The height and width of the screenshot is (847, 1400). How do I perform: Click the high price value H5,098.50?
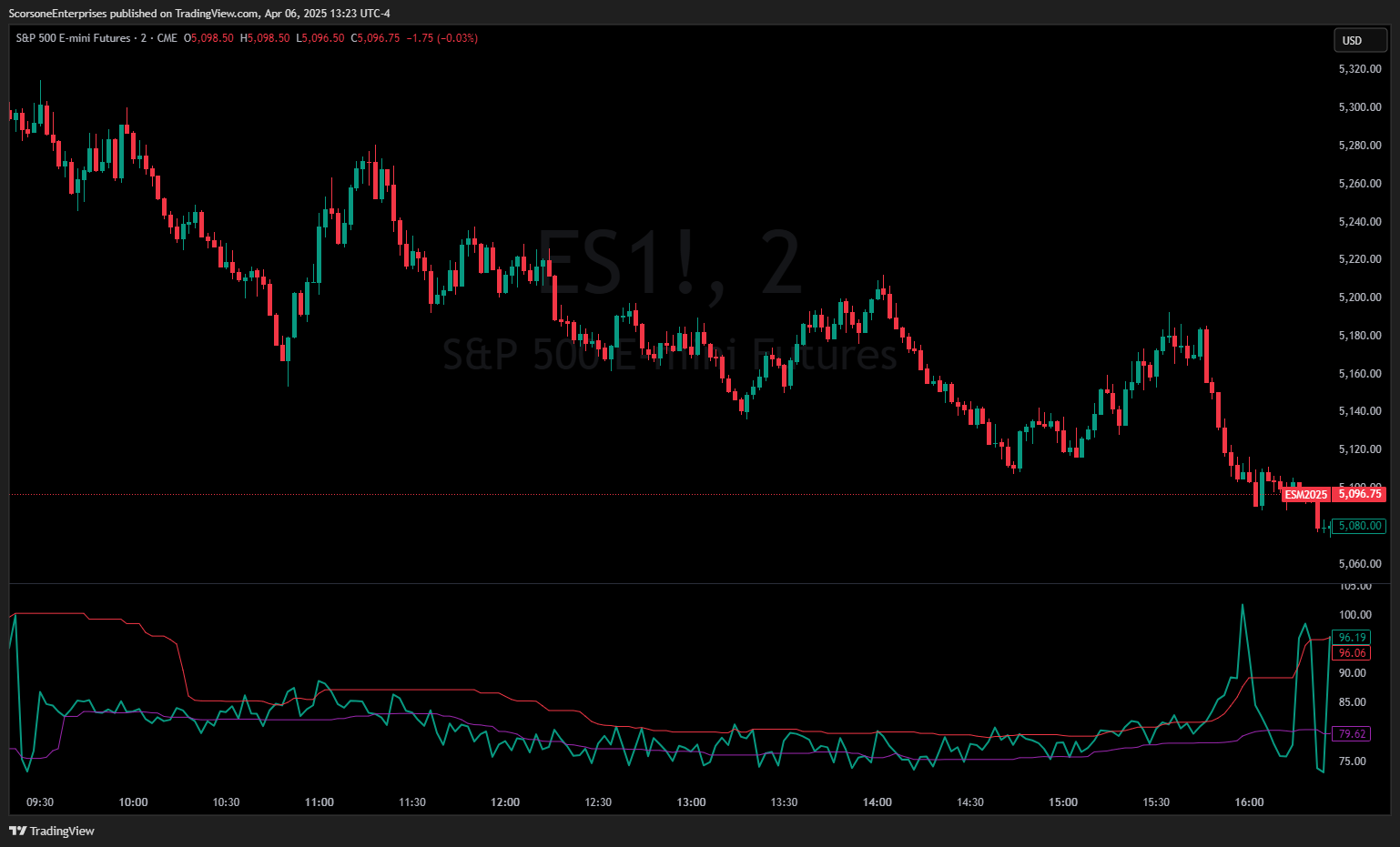(265, 38)
